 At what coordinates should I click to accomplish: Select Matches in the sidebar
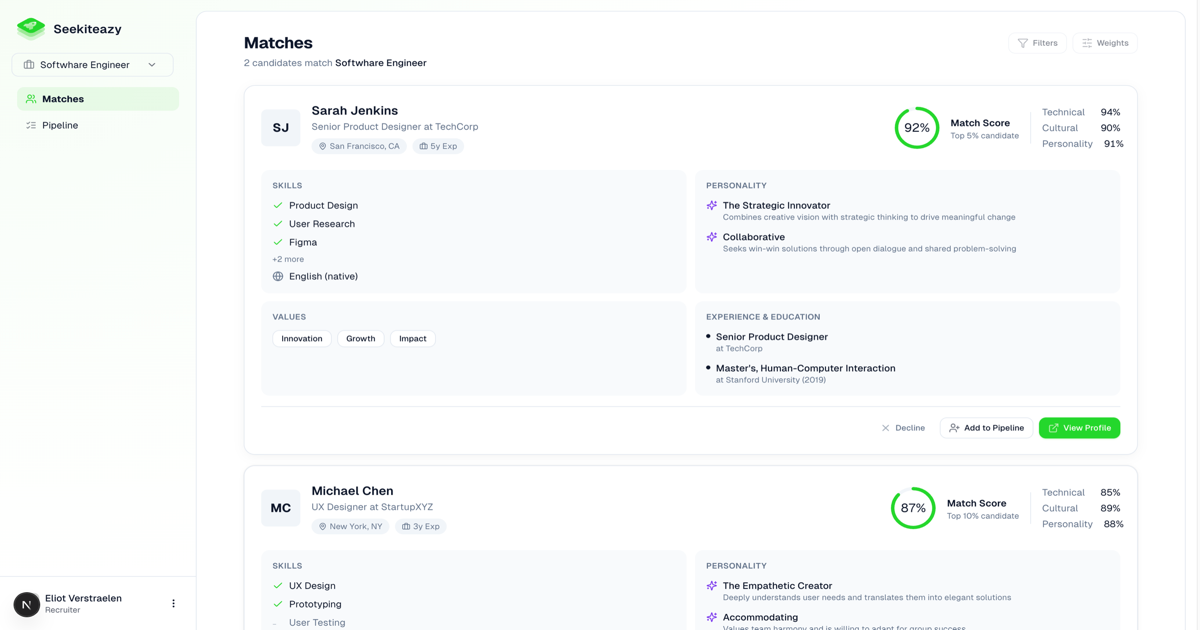(x=98, y=99)
